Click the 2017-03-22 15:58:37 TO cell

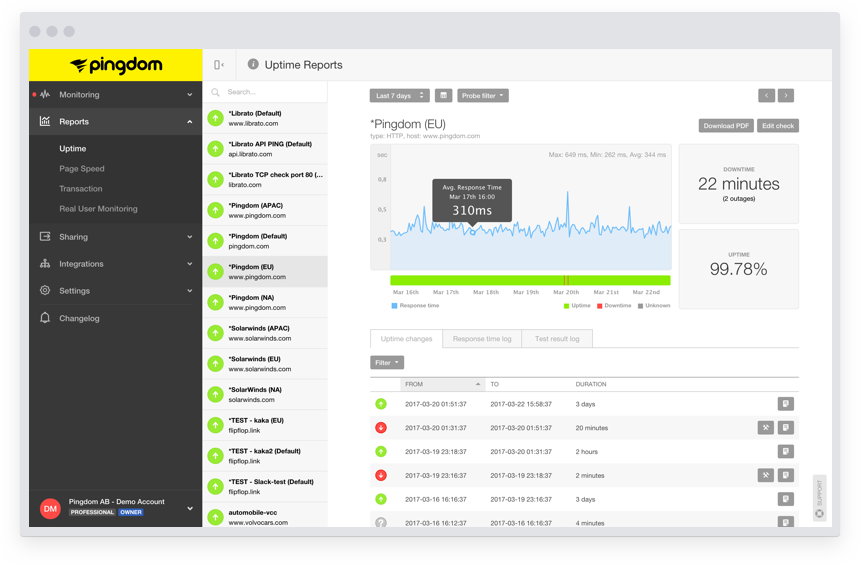521,404
